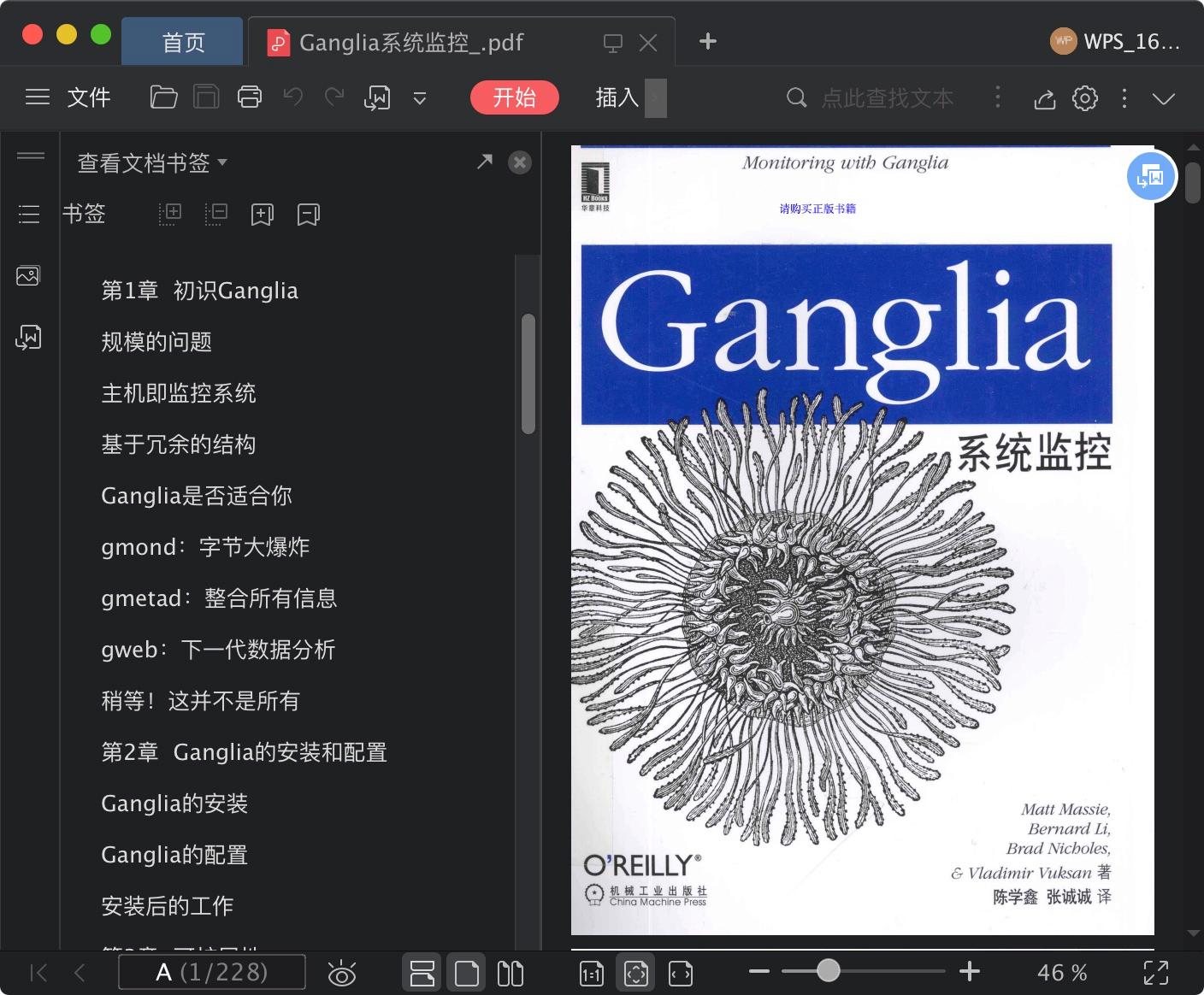This screenshot has width=1204, height=995.
Task: Open the bookmarks list sidebar icon
Action: [x=29, y=214]
